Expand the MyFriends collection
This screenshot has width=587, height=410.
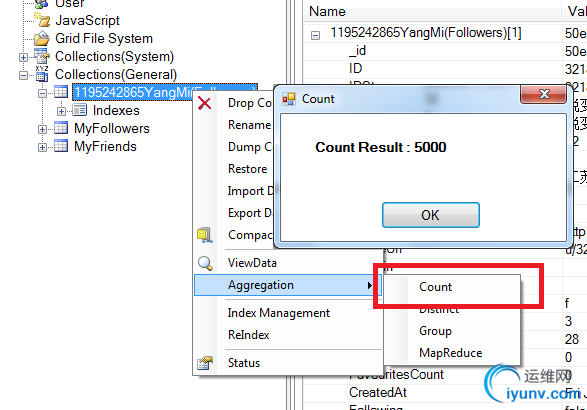pos(42,147)
